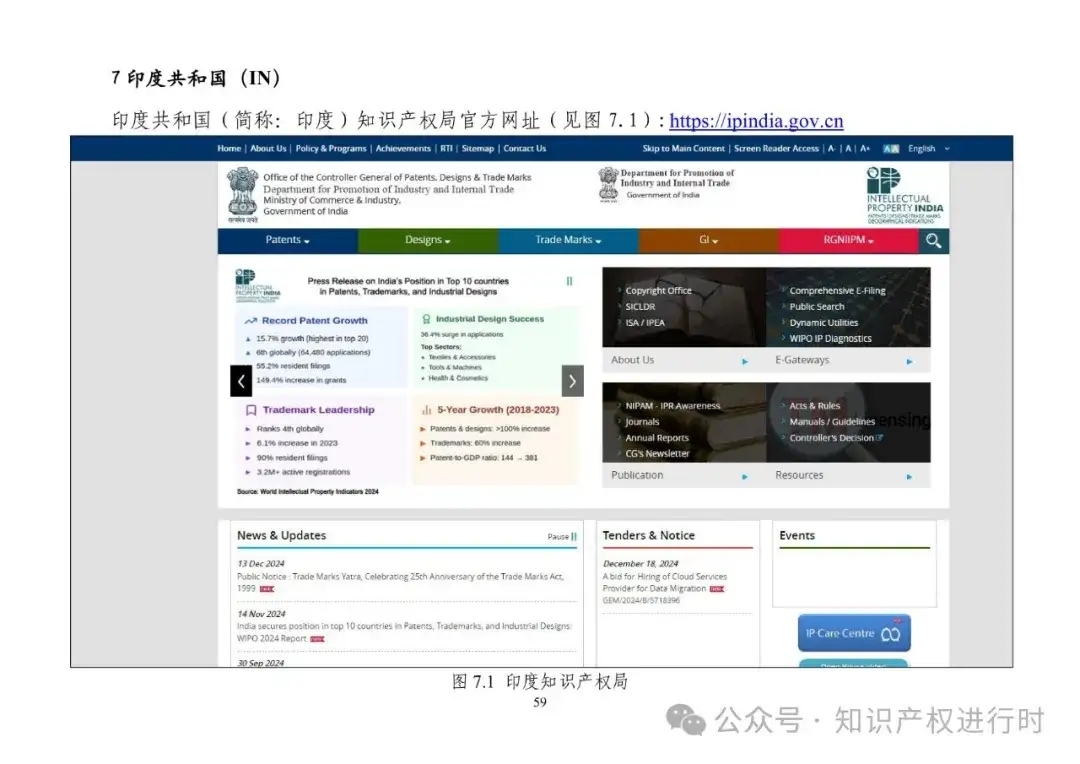
Task: Click the E-Gateways panel arrow
Action: click(x=909, y=361)
